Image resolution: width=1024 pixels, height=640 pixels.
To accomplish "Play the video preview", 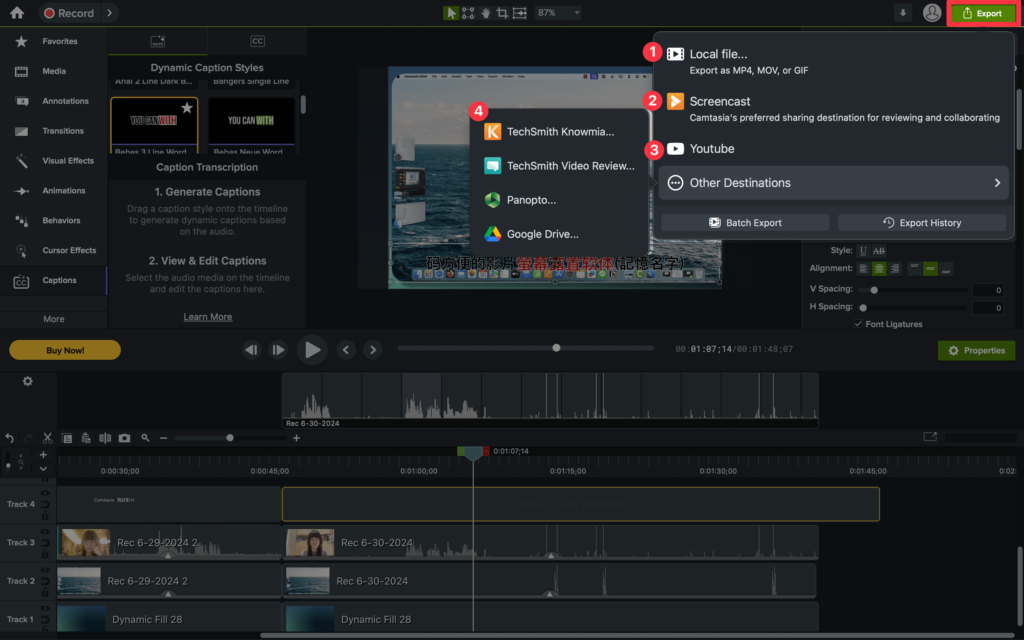I will coord(312,350).
